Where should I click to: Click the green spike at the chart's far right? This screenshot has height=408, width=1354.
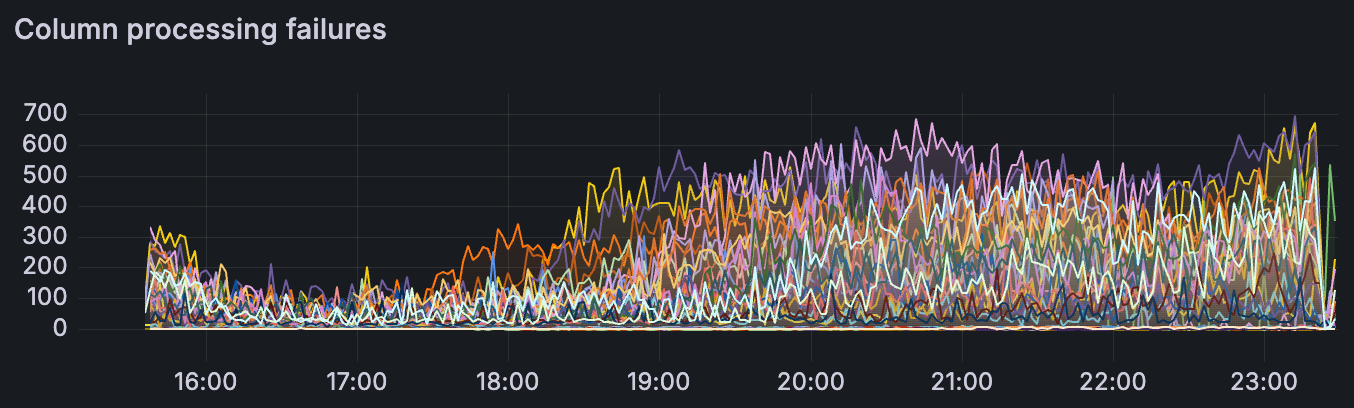pyautogui.click(x=1329, y=166)
